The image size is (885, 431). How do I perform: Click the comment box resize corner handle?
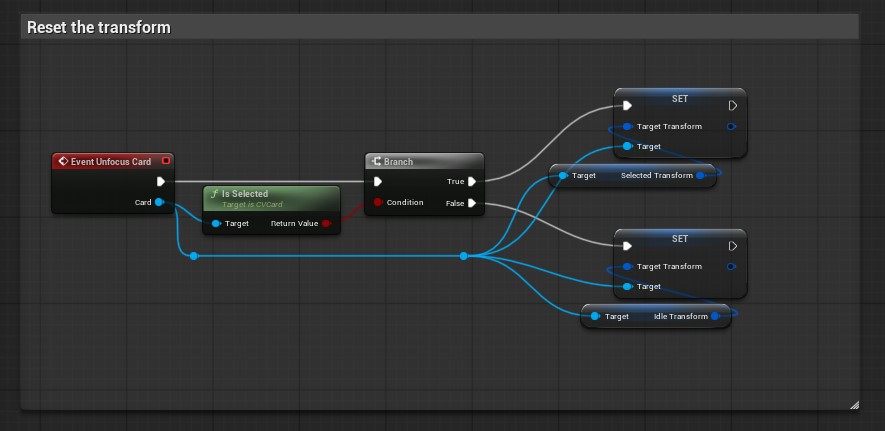click(x=854, y=404)
